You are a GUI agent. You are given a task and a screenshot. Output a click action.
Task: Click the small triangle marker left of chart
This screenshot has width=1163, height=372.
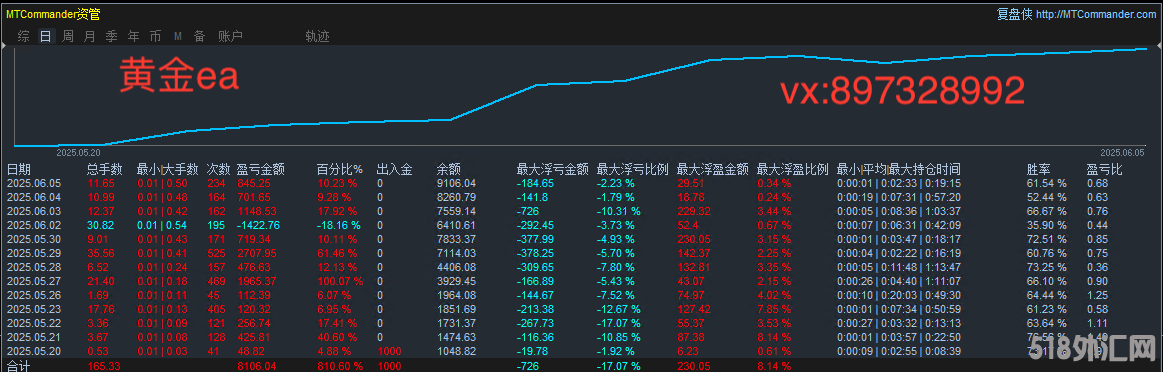pyautogui.click(x=4, y=47)
